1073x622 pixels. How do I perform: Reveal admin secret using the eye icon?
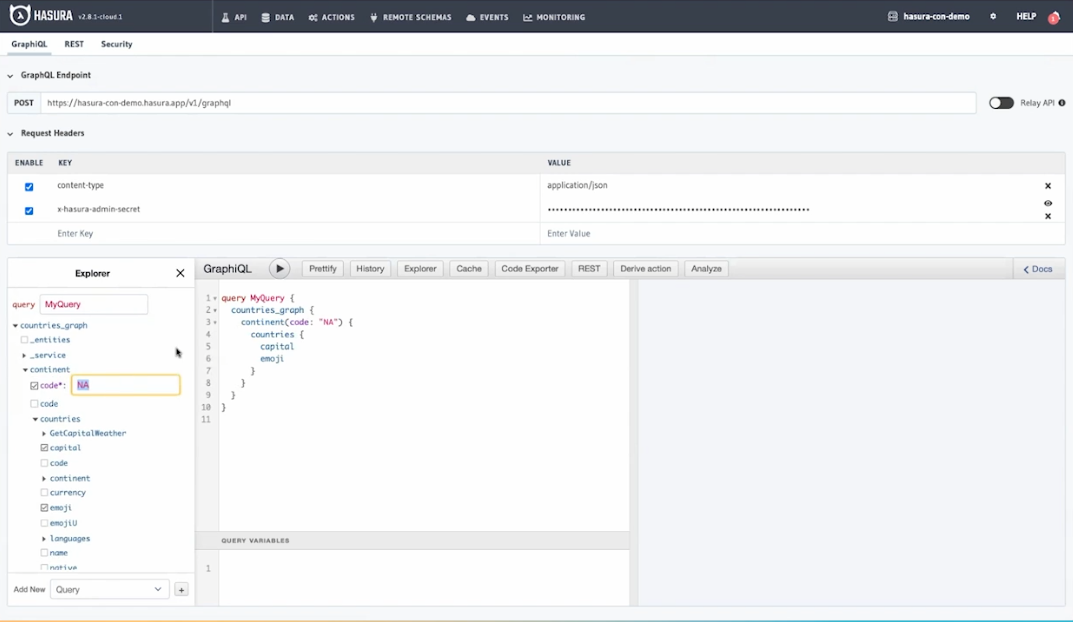pos(1048,203)
